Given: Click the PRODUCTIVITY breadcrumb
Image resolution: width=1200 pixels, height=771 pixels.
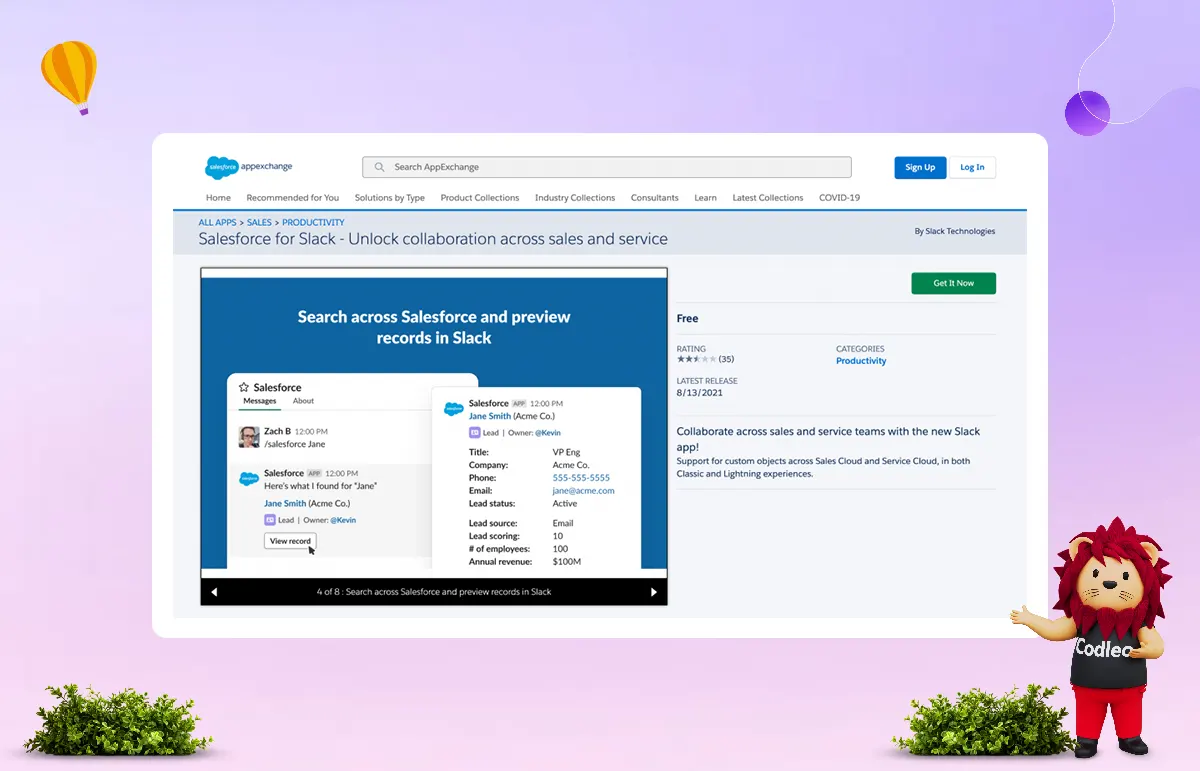Looking at the screenshot, I should [313, 223].
